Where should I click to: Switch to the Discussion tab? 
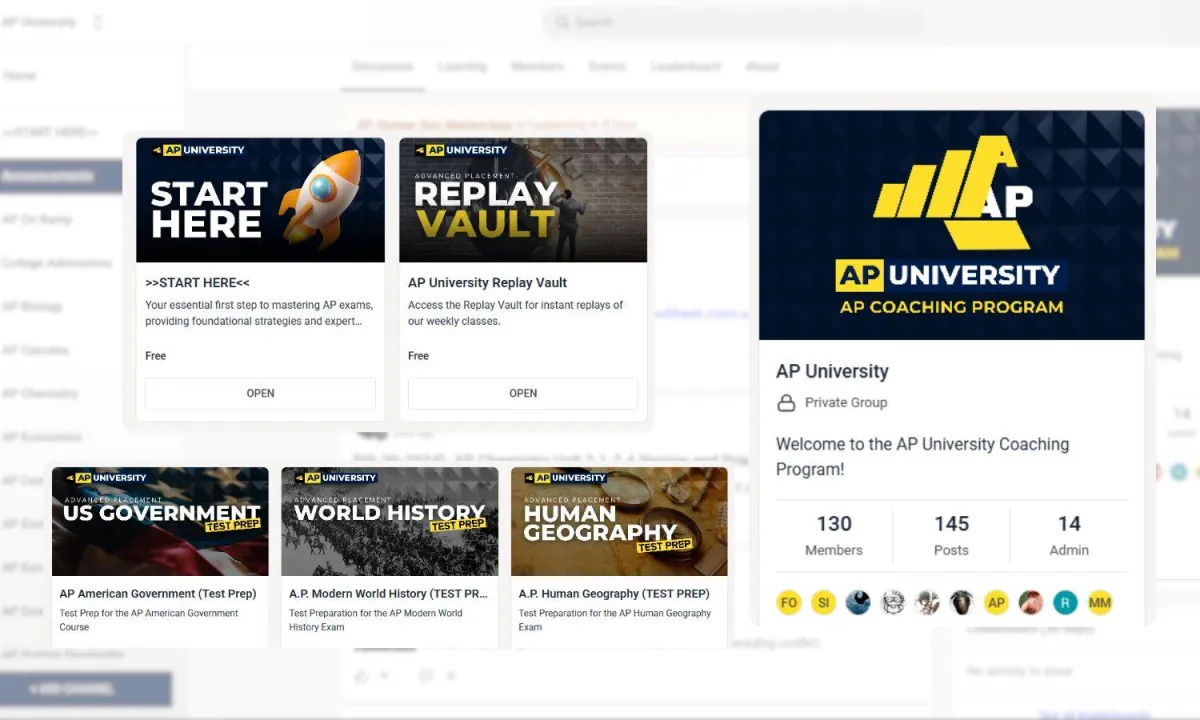click(x=382, y=67)
